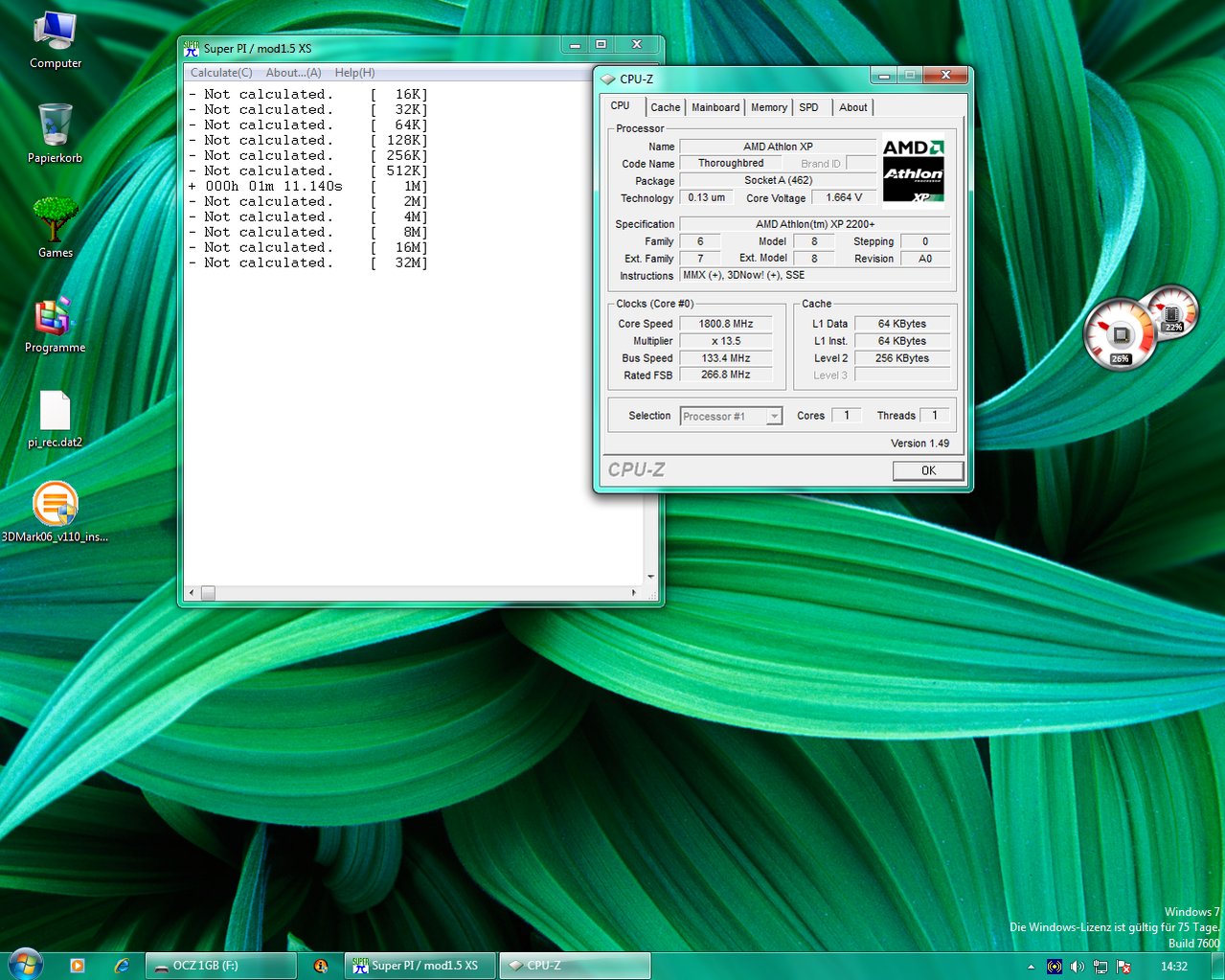The image size is (1225, 980).
Task: Switch to the Mainboard tab in CPU-Z
Action: coord(715,107)
